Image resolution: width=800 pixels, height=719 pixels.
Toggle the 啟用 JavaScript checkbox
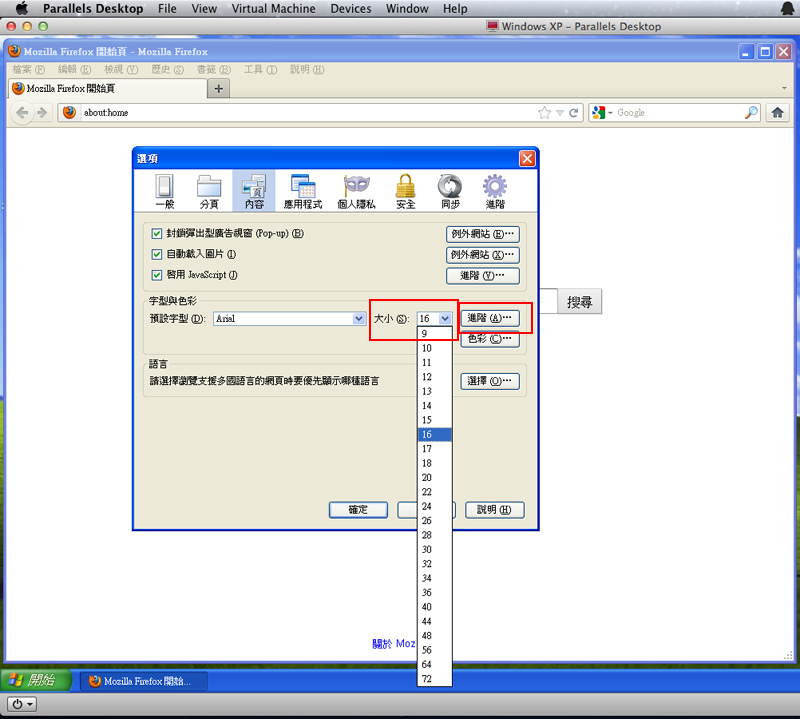coord(157,275)
